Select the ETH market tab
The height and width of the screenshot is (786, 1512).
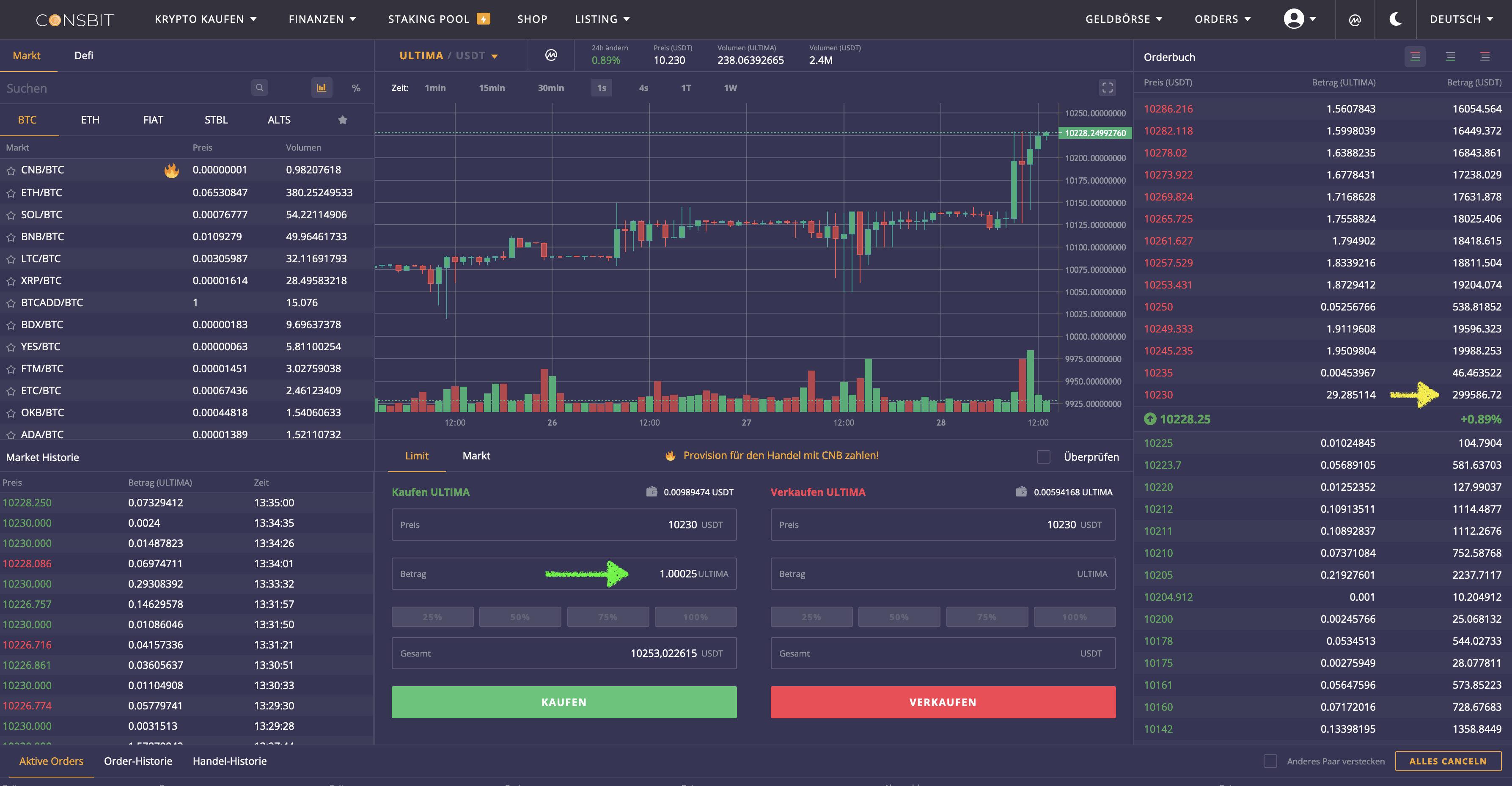coord(90,120)
